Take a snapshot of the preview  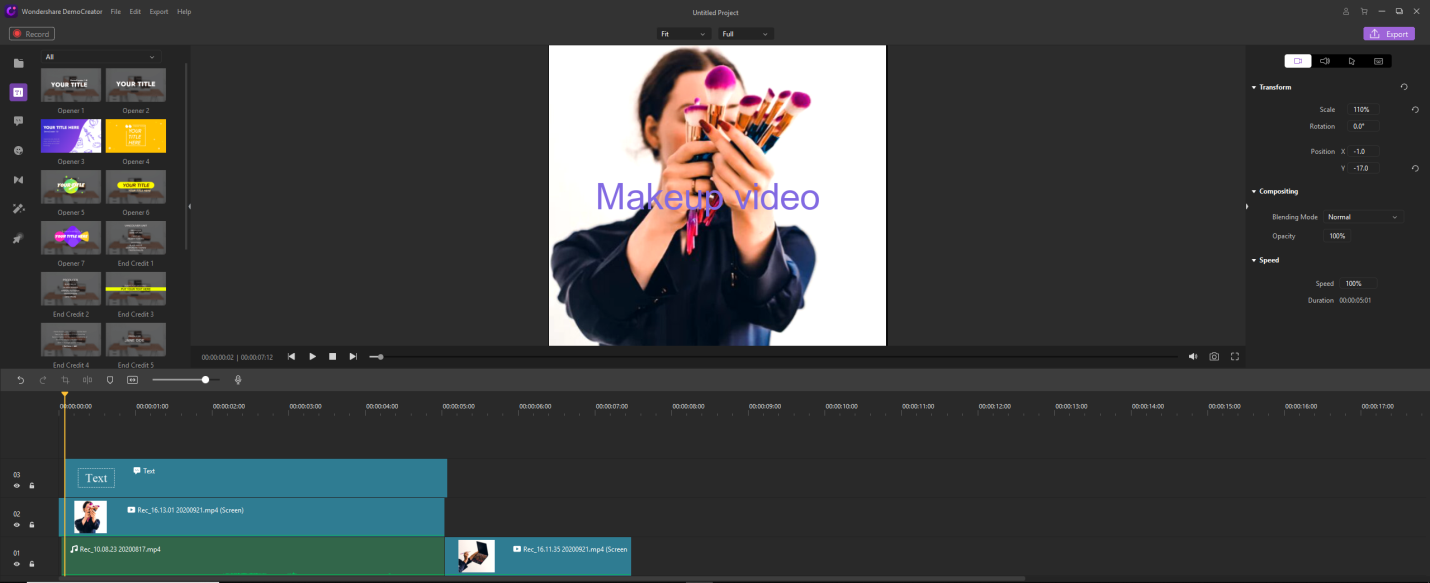1214,356
